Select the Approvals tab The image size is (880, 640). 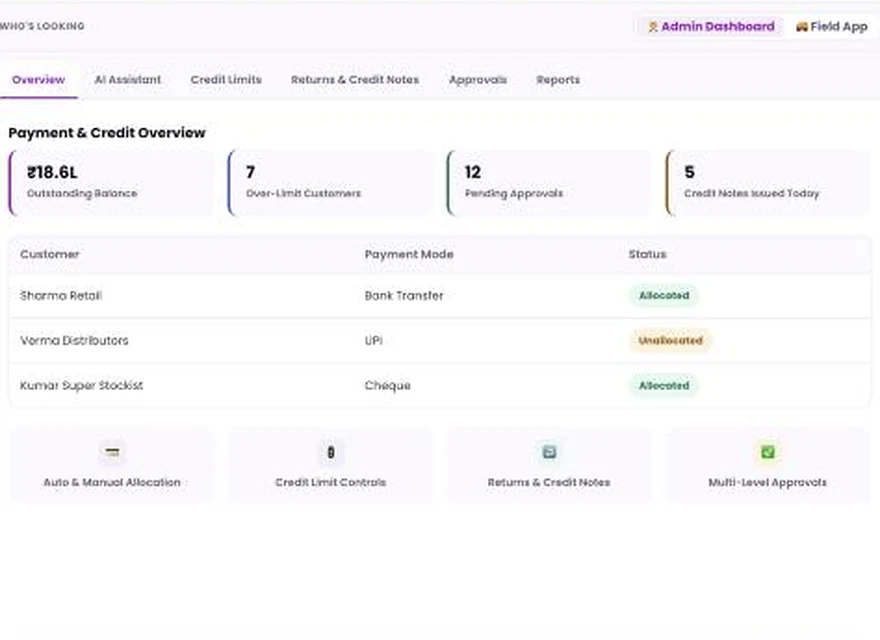[x=478, y=80]
